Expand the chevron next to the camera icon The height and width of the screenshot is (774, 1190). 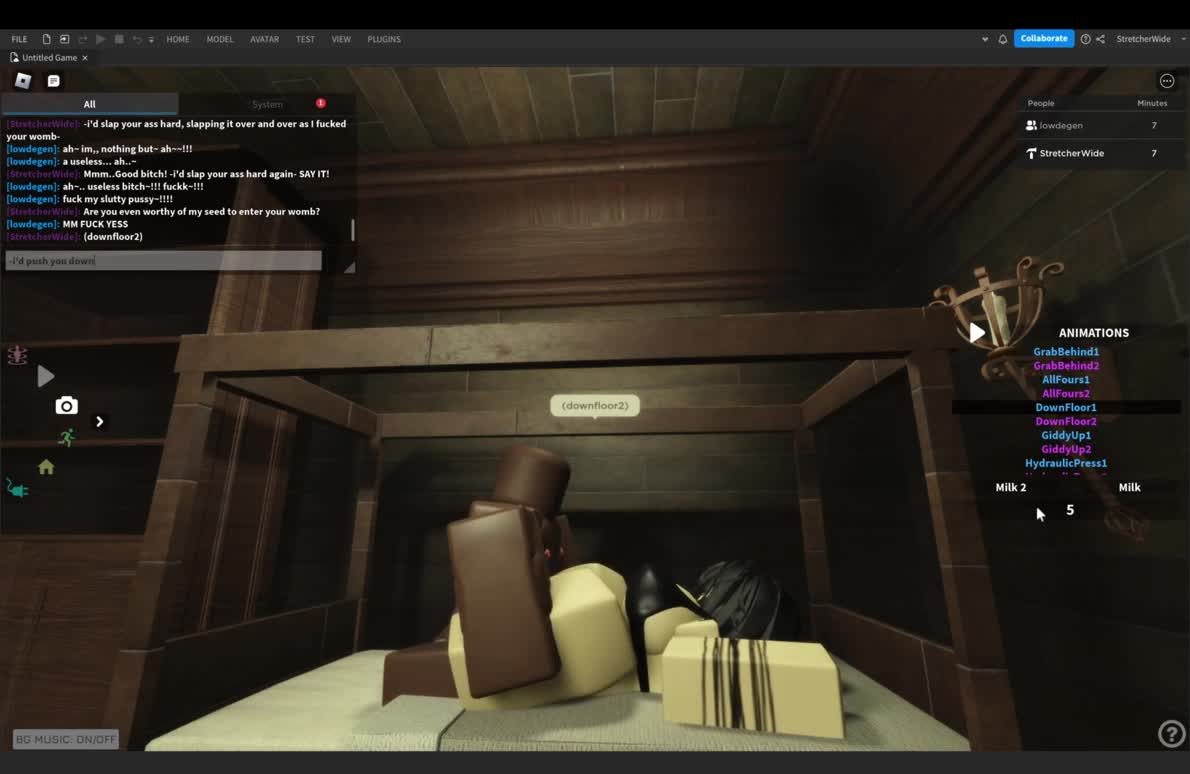(99, 421)
